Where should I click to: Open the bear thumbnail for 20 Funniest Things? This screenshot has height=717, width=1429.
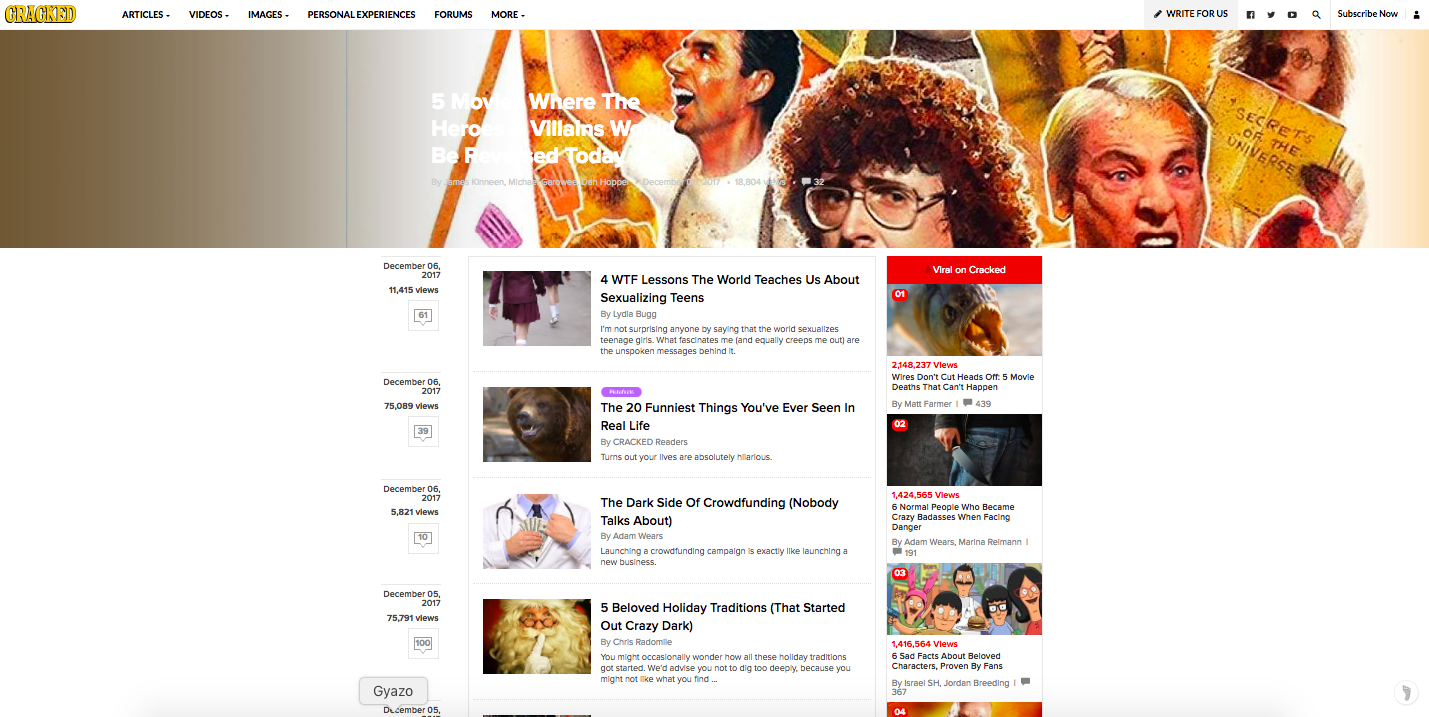(537, 424)
